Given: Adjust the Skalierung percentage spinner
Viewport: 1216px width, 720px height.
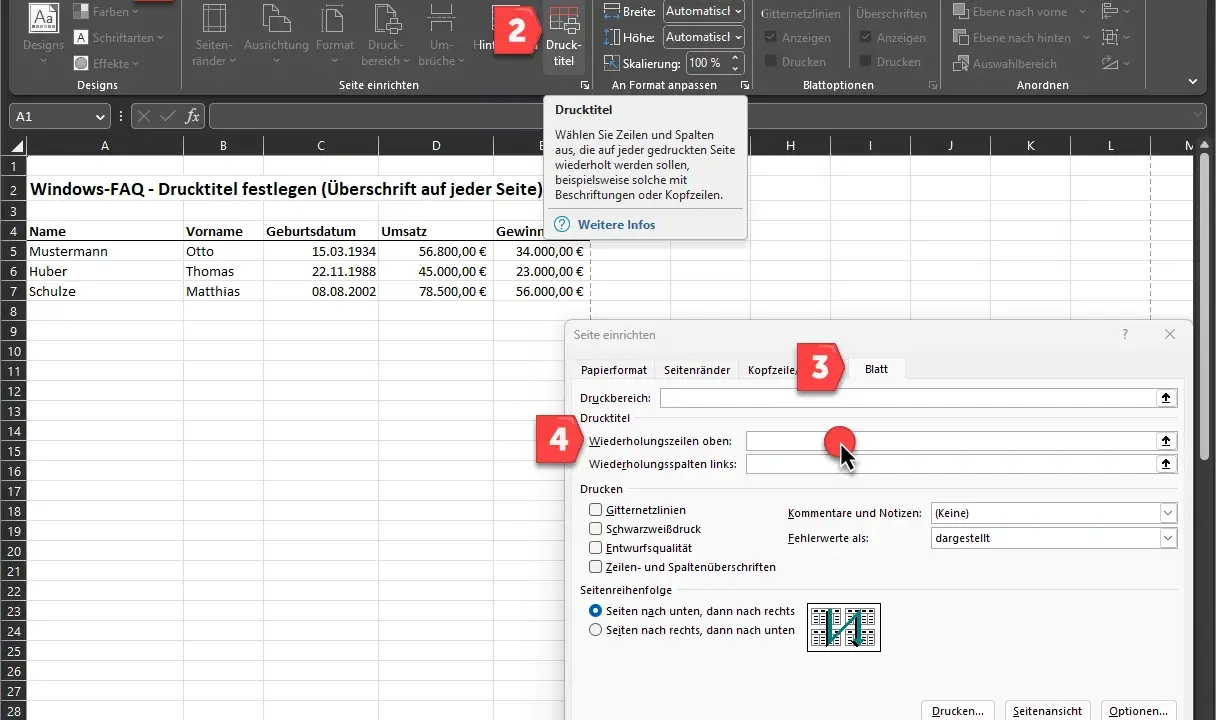Looking at the screenshot, I should [x=736, y=63].
